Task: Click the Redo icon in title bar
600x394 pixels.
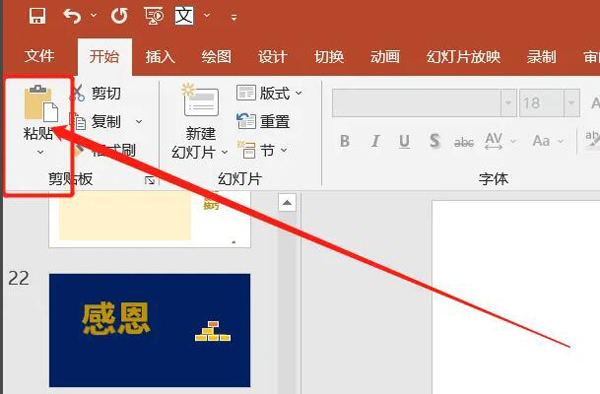Action: tap(119, 16)
